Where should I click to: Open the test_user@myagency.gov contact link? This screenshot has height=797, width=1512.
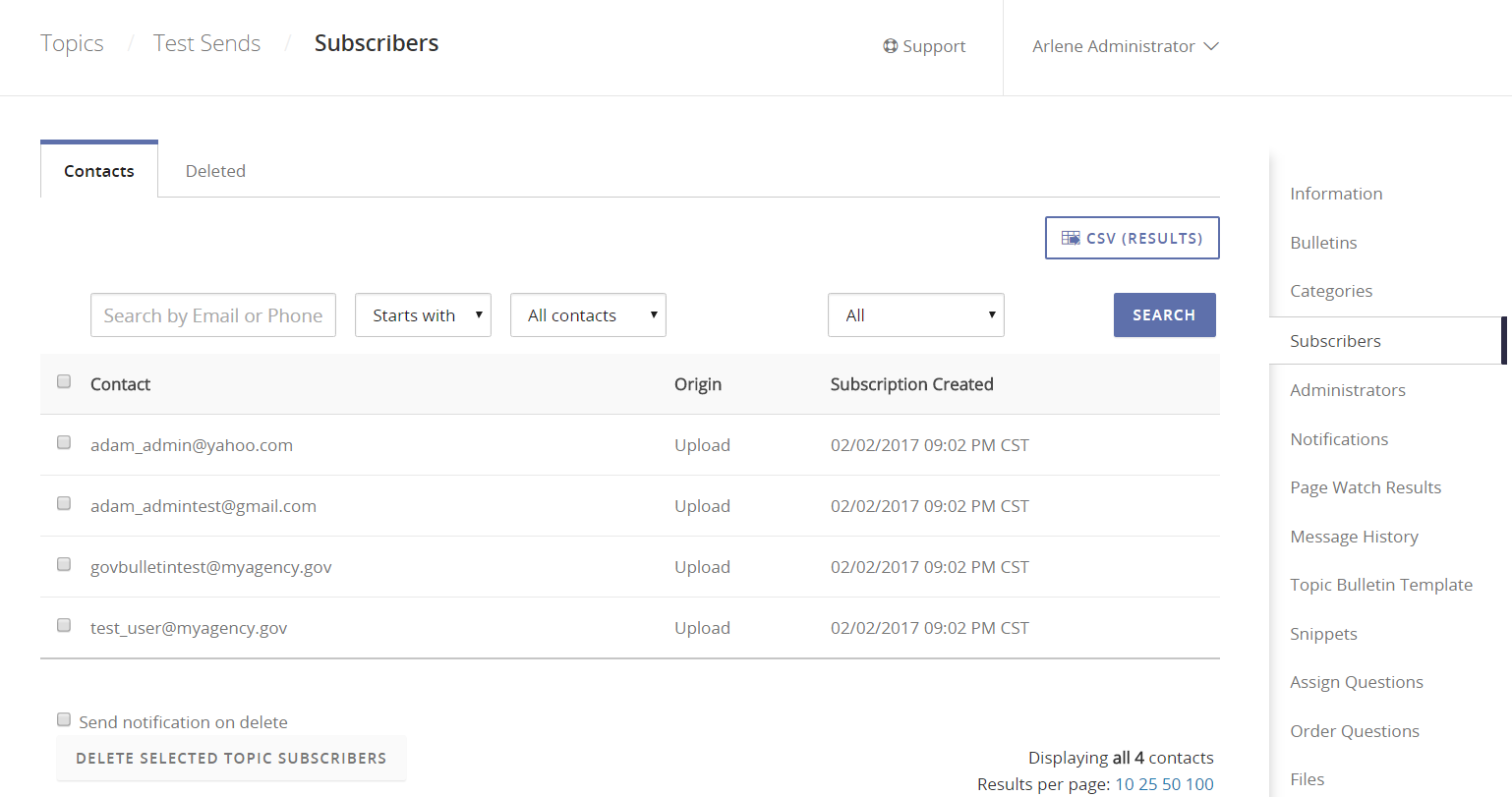[189, 628]
